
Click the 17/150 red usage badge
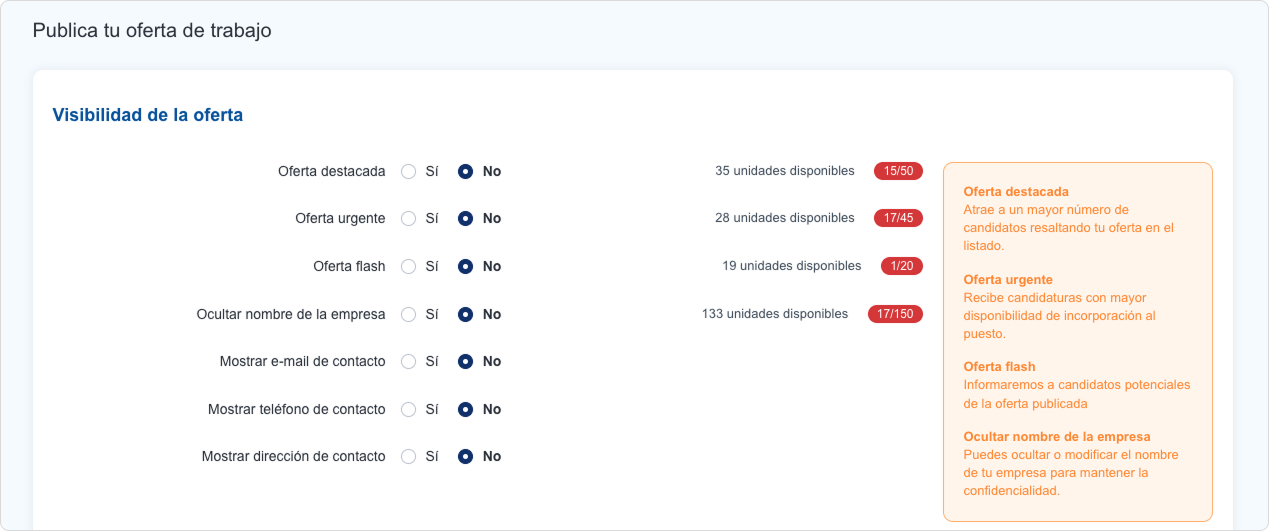coord(895,314)
